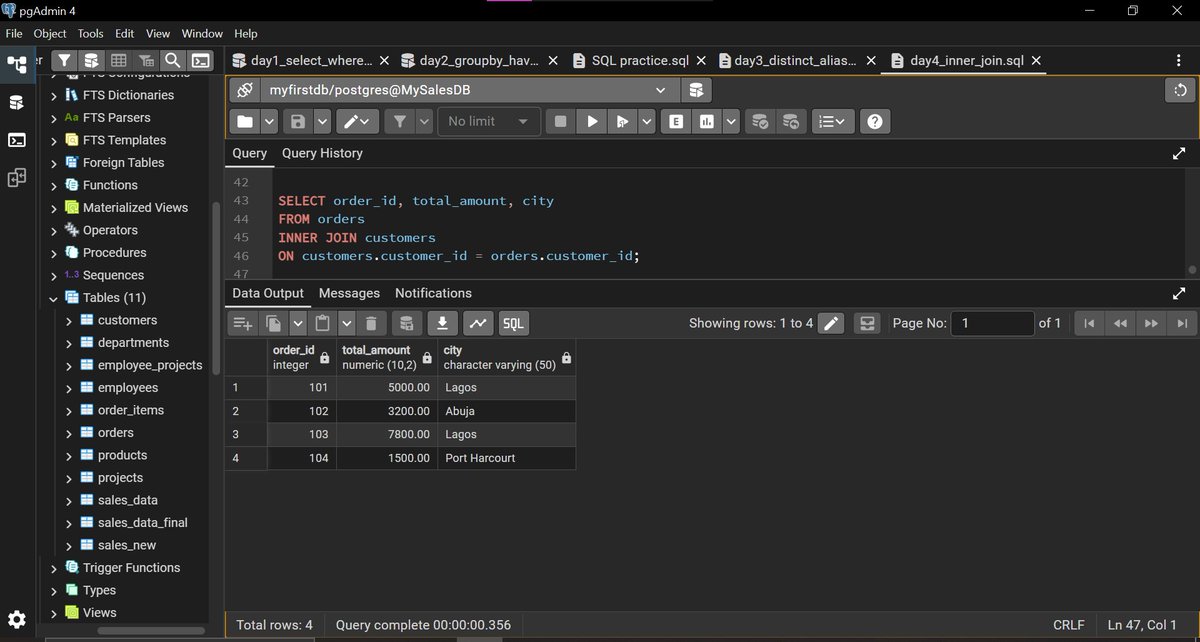Open the Save File dropdown arrow
1200x642 pixels.
[322, 121]
